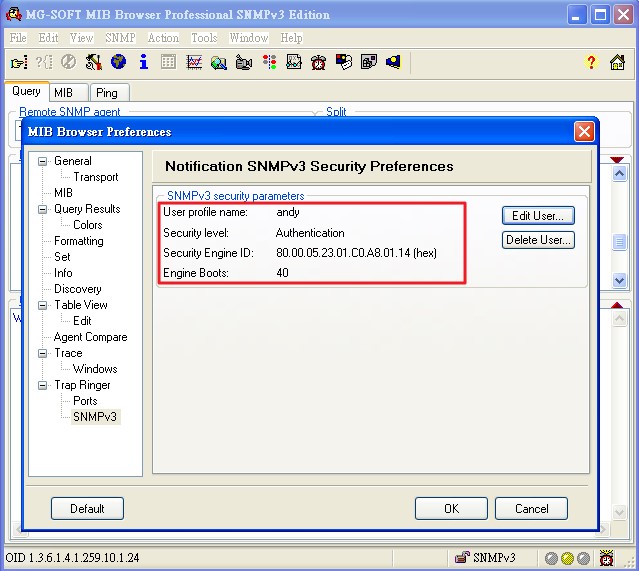Select Formatting in preferences tree

pos(79,241)
